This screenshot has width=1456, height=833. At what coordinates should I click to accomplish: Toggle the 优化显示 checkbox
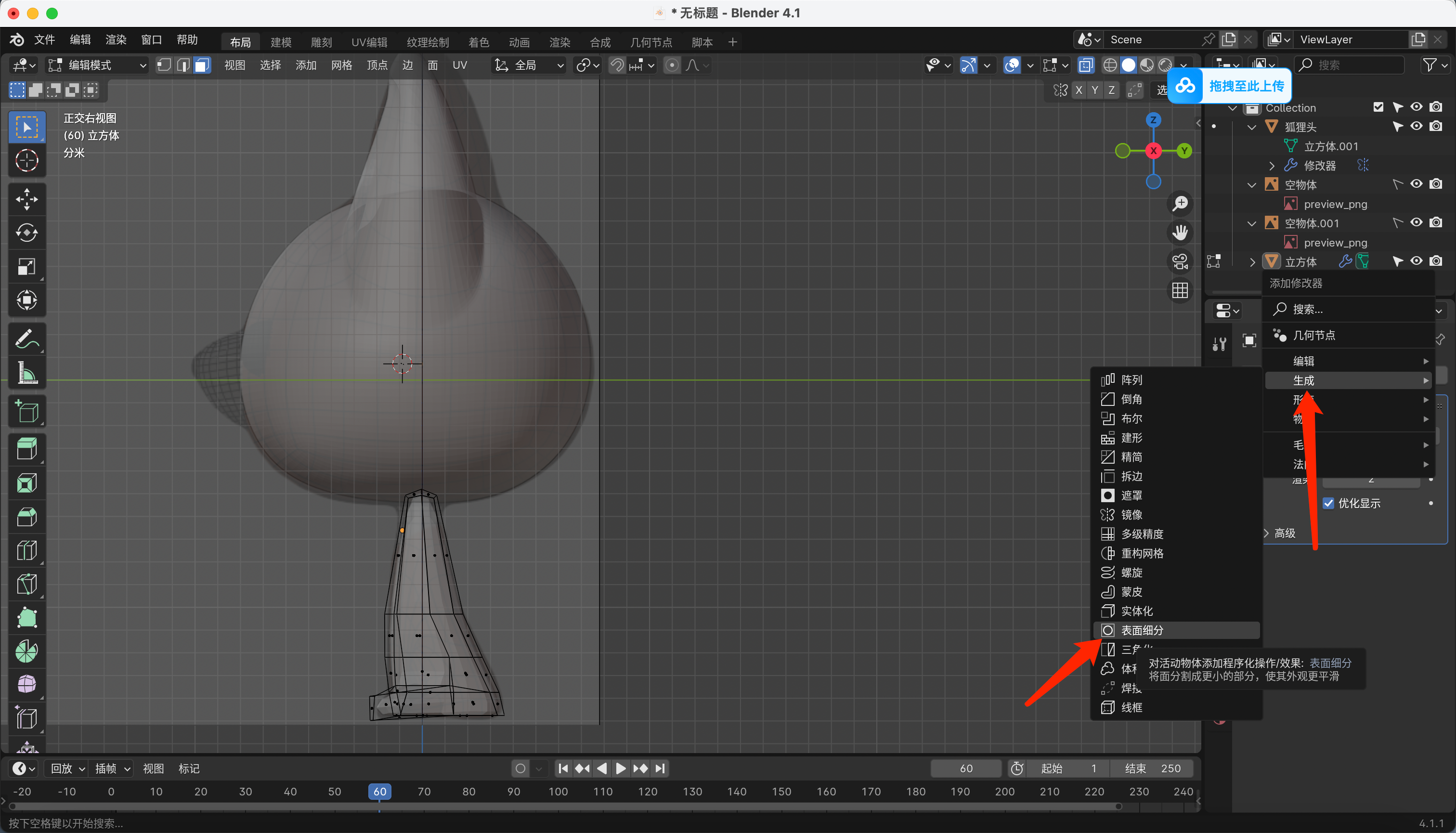[x=1328, y=504]
